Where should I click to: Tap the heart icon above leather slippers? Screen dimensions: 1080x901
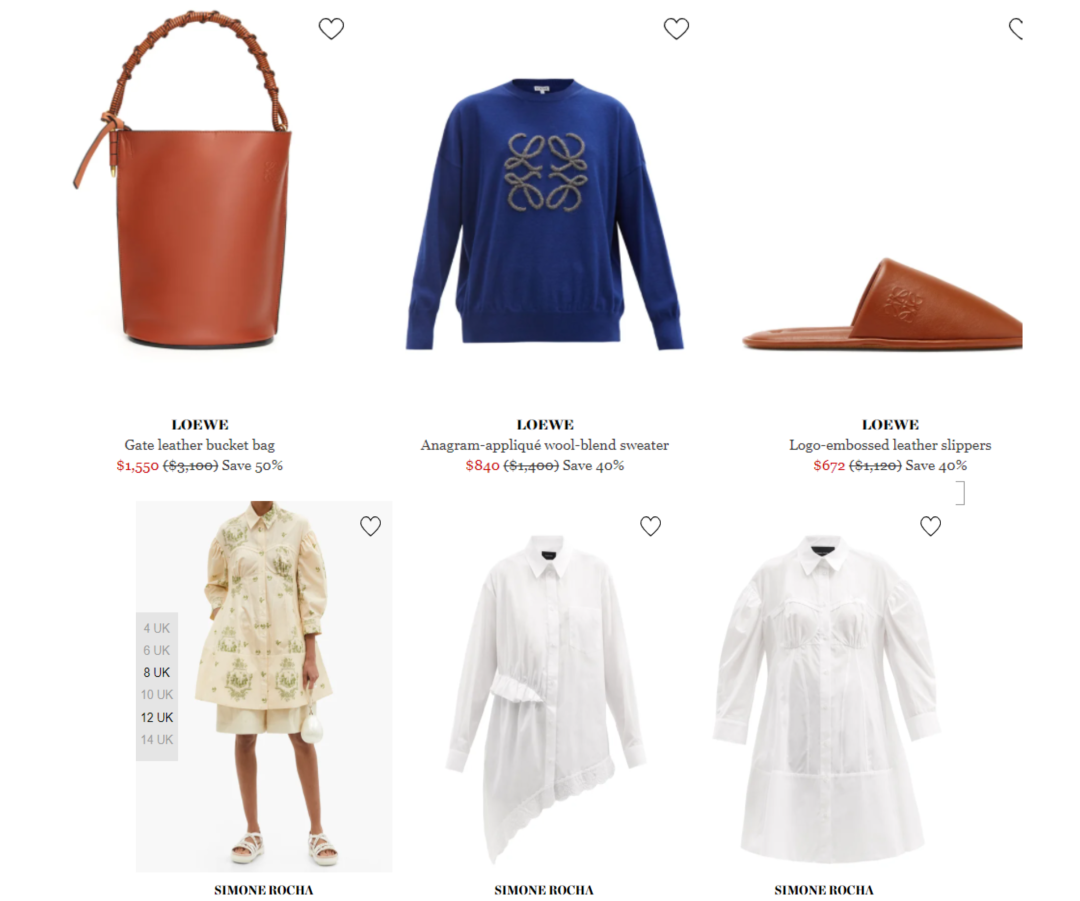click(x=1016, y=28)
